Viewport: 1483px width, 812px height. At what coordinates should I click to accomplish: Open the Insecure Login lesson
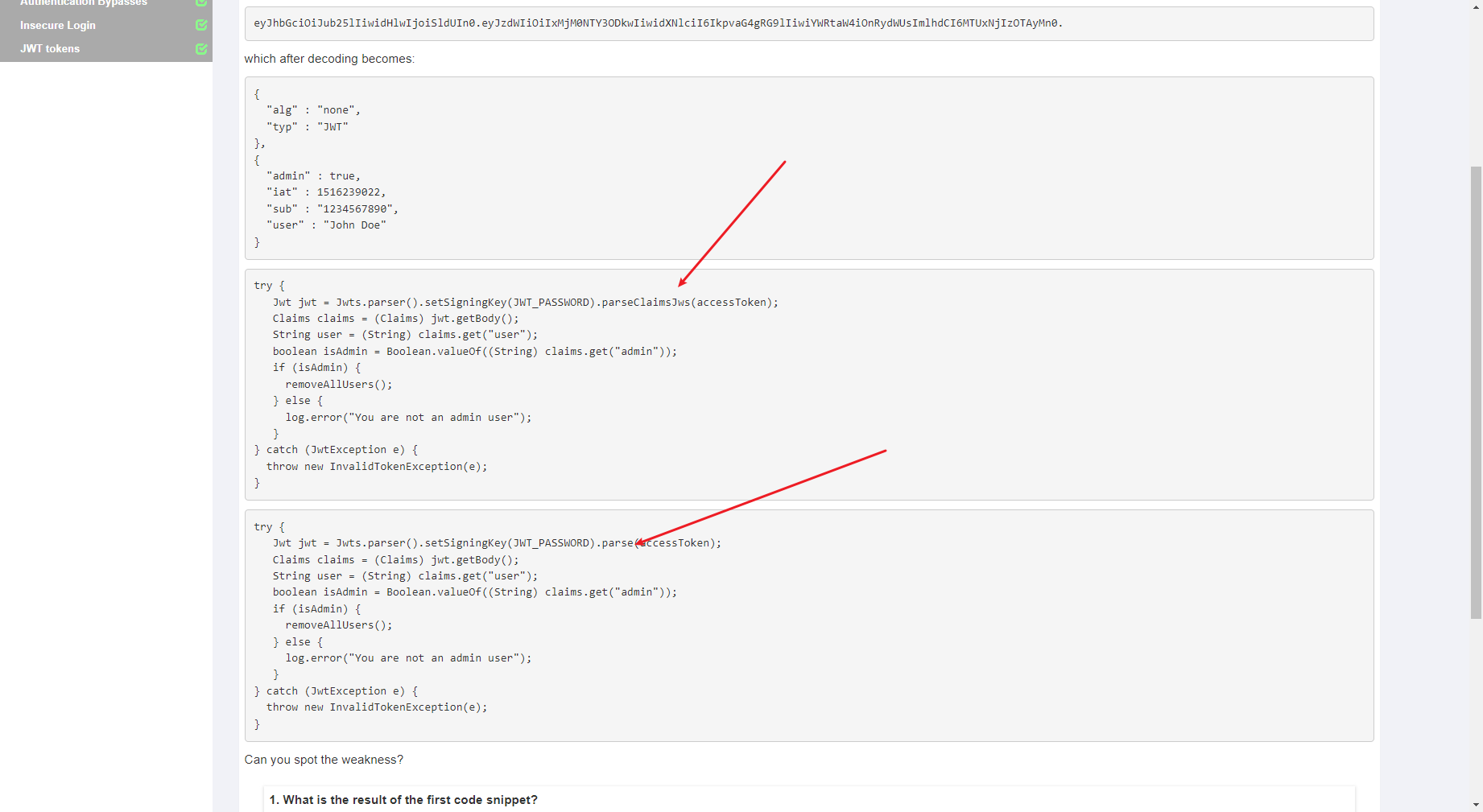(58, 25)
